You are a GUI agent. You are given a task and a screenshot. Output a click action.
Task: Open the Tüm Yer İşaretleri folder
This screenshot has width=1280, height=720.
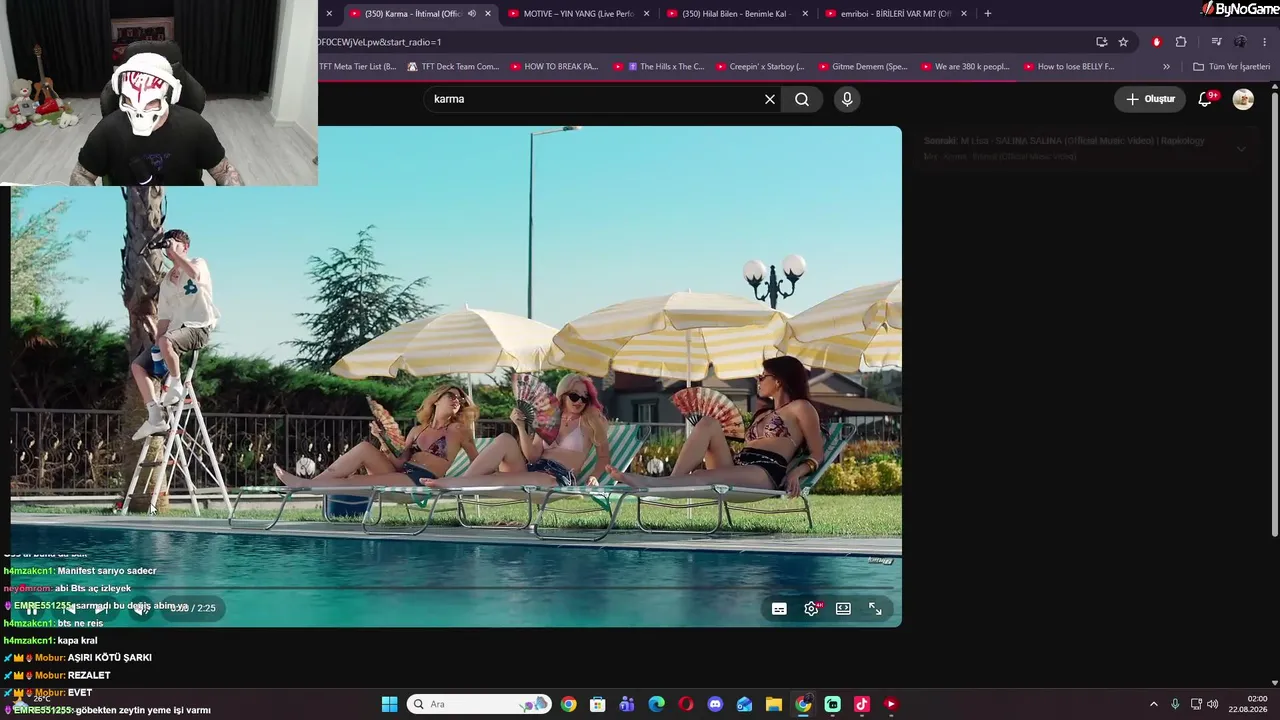click(x=1231, y=67)
